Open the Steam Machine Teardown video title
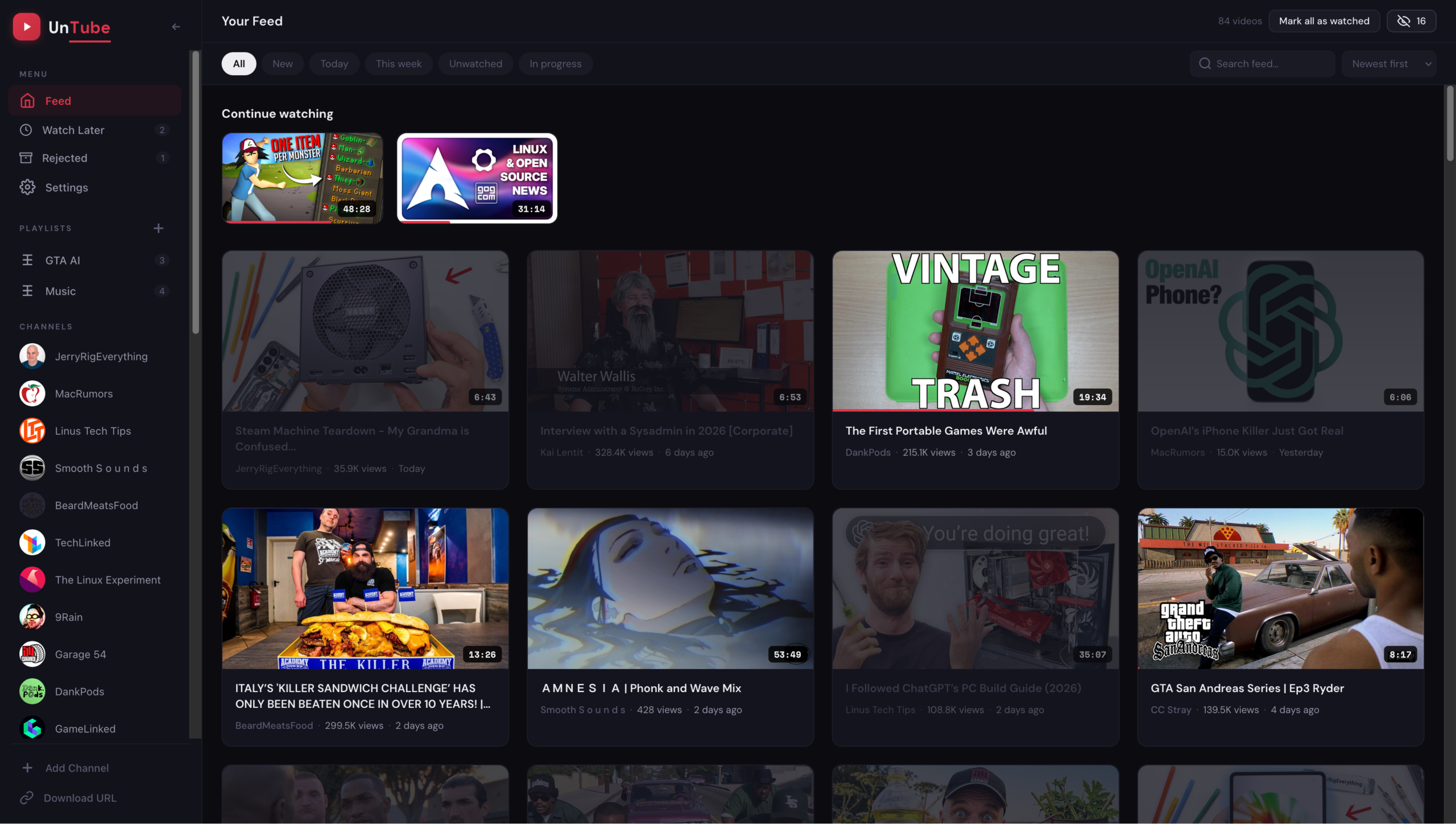 [x=352, y=439]
